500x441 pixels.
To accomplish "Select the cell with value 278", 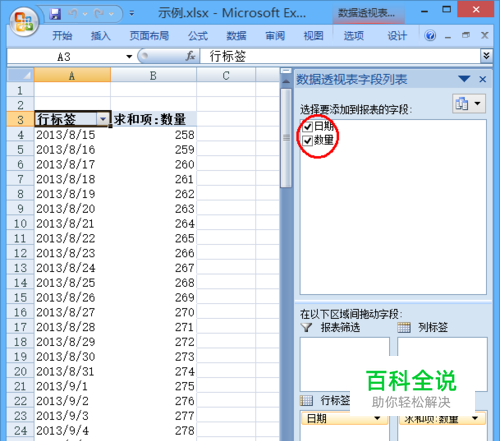I will (x=153, y=430).
